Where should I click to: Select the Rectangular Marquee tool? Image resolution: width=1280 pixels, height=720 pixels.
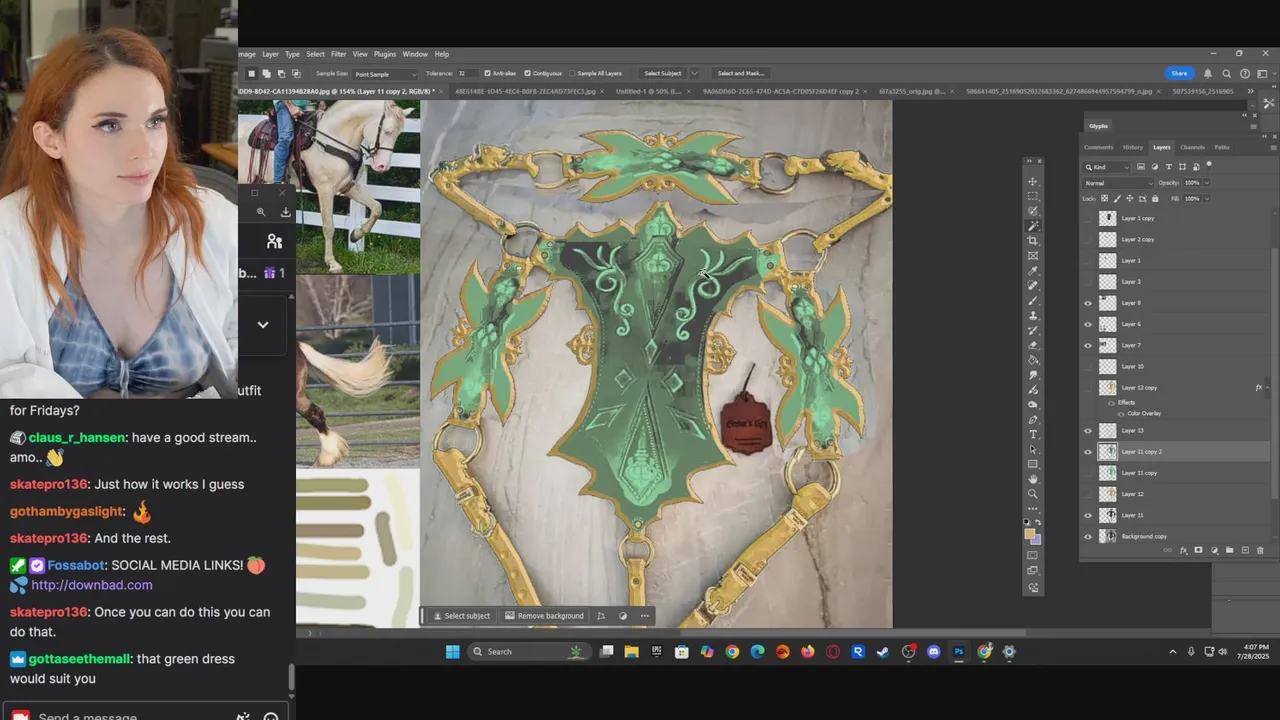click(1033, 196)
